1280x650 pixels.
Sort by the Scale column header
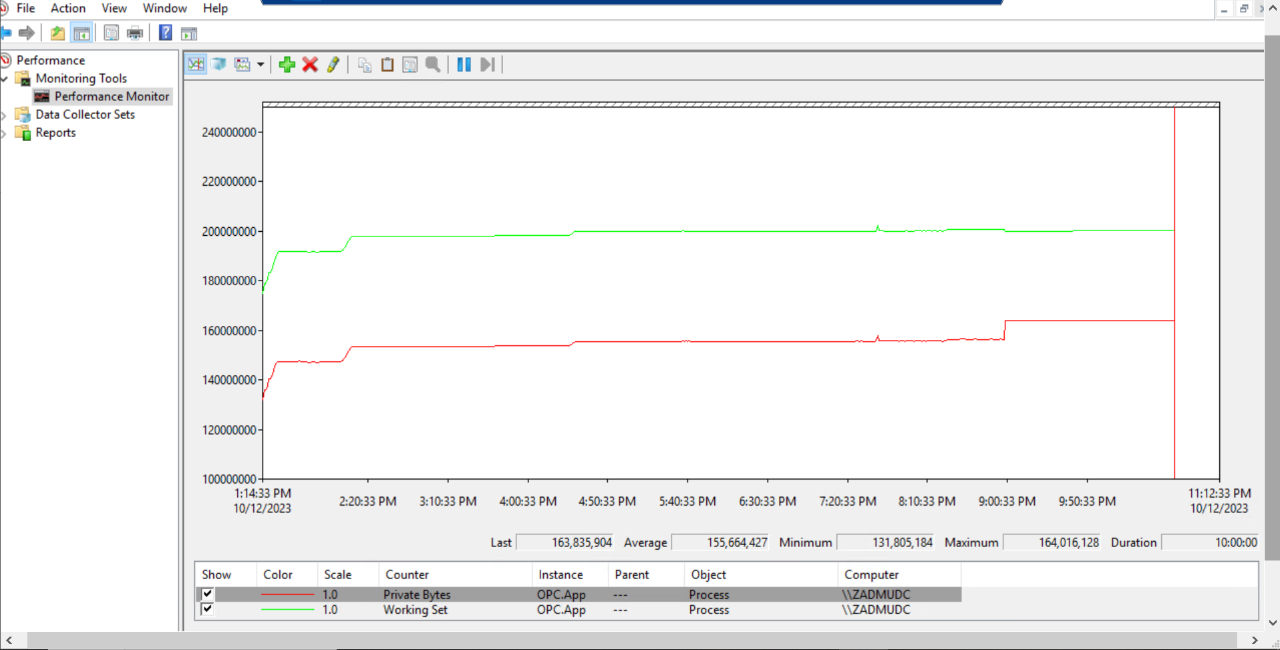click(348, 575)
